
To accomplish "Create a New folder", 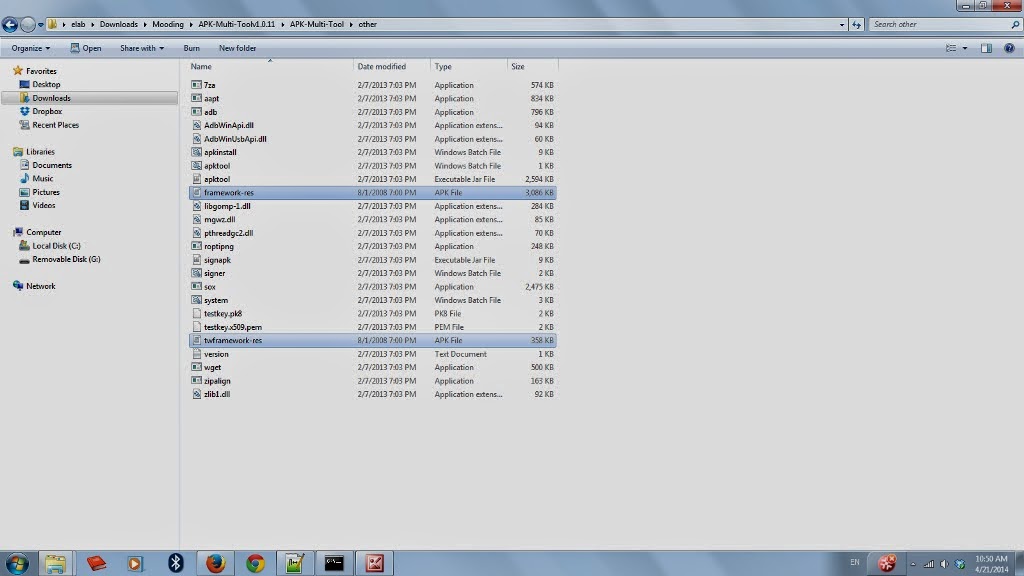I will click(237, 47).
